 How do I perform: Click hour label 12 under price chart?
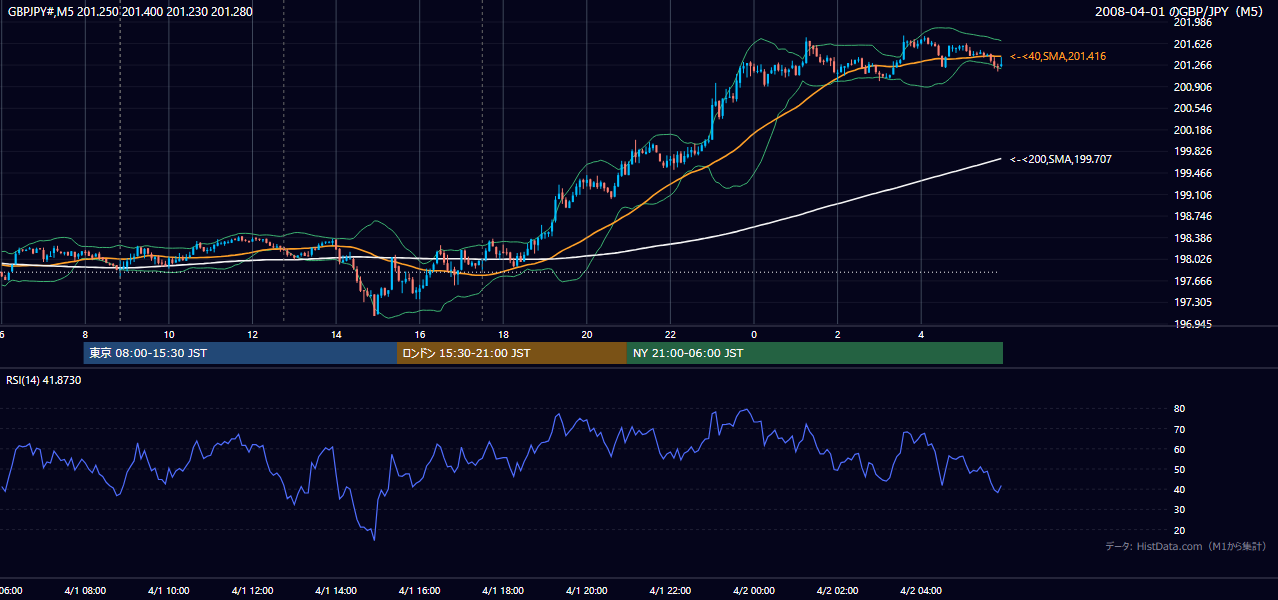[252, 334]
